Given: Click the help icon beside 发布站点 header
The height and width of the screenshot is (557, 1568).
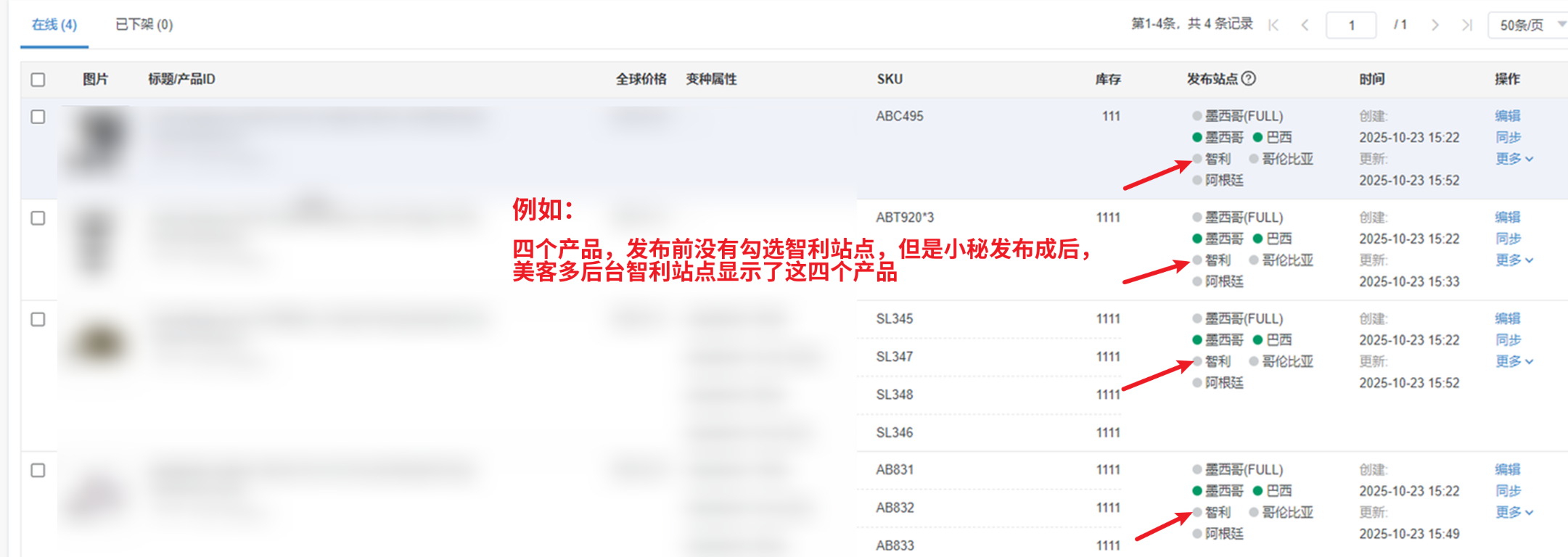Looking at the screenshot, I should click(1249, 78).
